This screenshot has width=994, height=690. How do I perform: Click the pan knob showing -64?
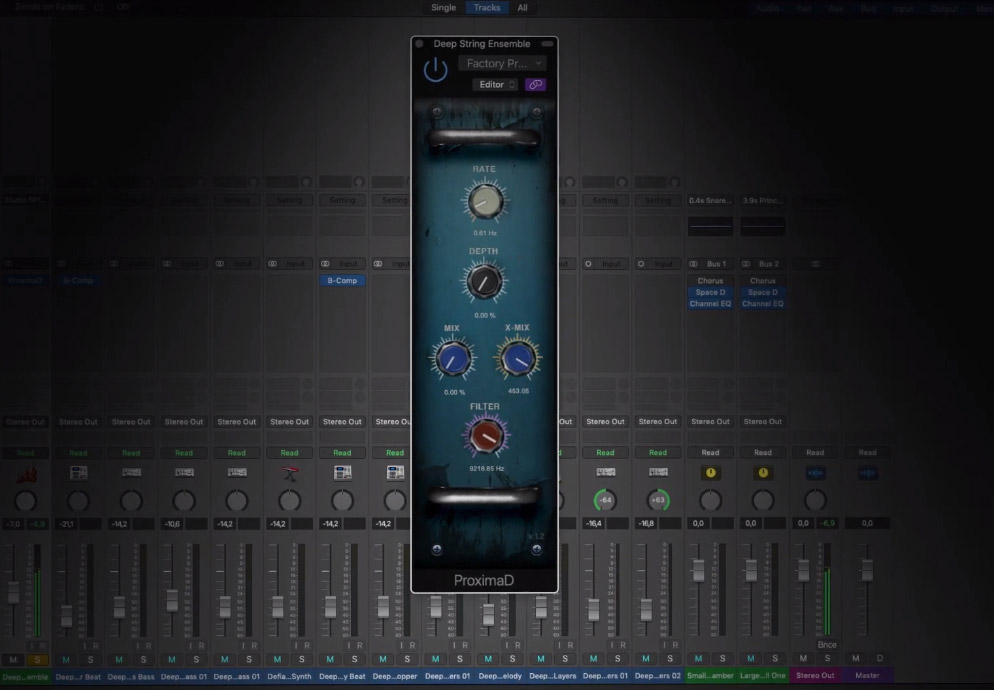605,500
